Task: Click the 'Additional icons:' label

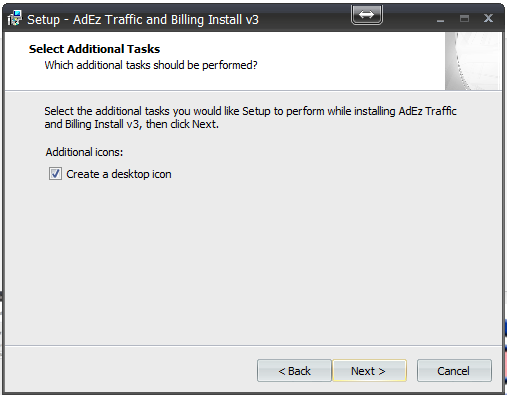Action: click(84, 152)
